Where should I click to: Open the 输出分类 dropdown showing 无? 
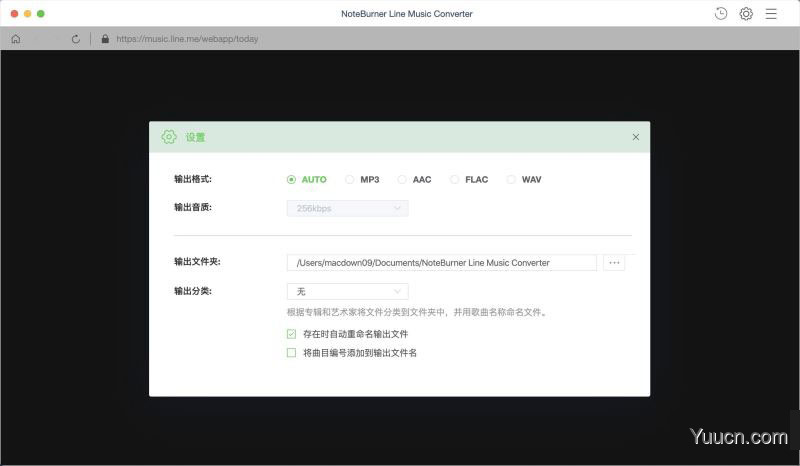(347, 291)
